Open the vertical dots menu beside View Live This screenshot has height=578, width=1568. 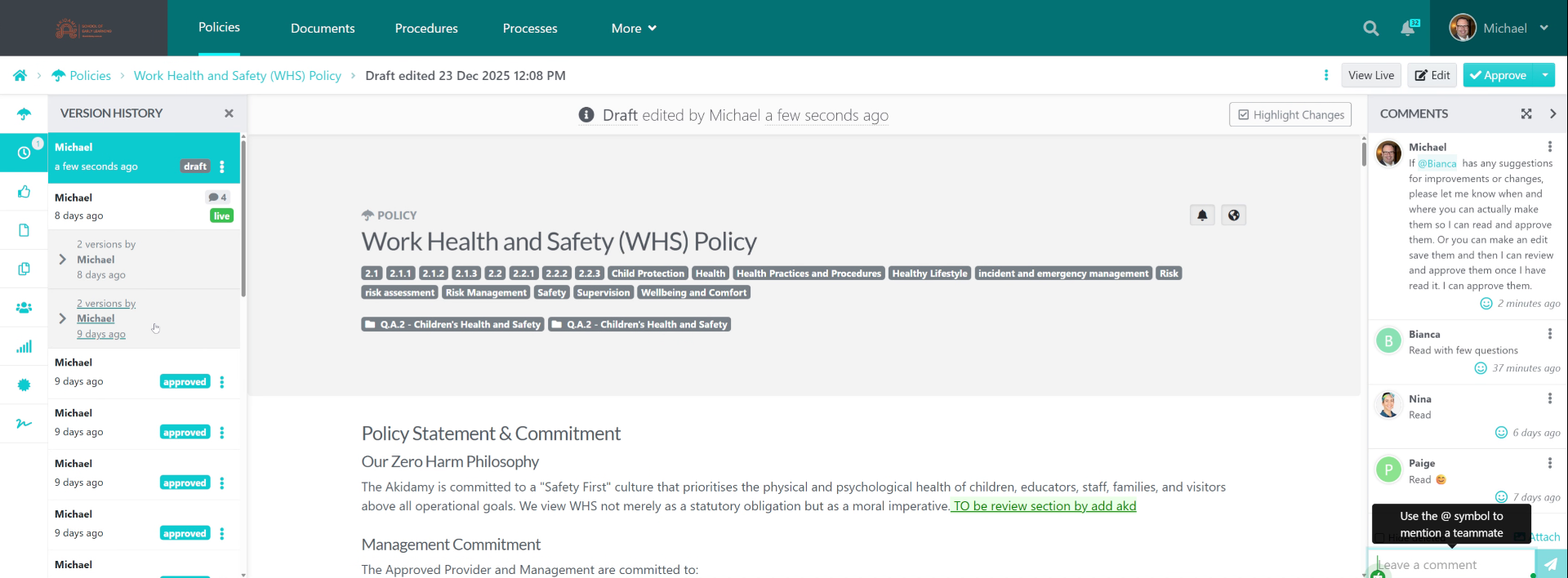[x=1326, y=75]
